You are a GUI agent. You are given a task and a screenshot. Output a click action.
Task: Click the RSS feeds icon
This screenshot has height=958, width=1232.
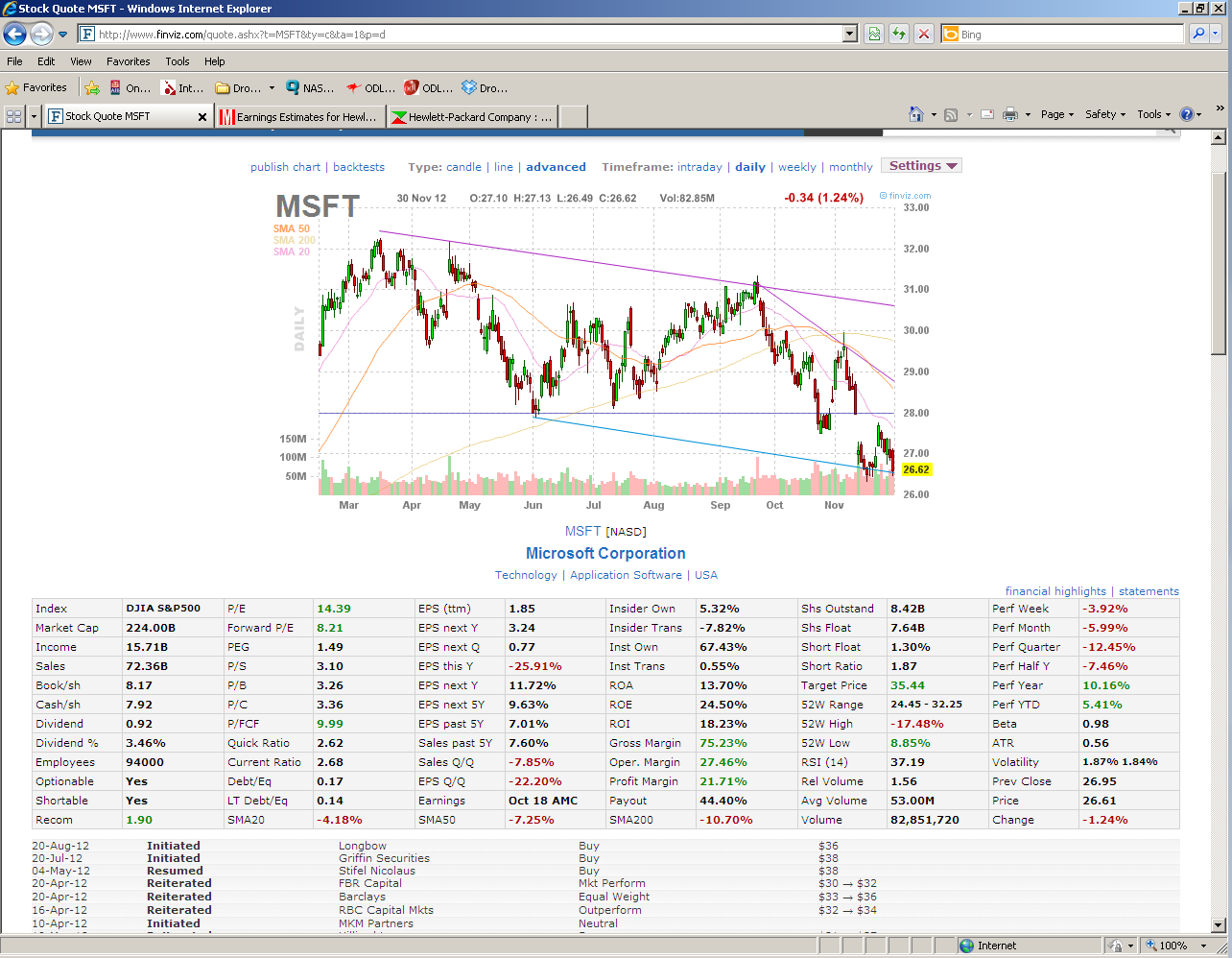(x=951, y=114)
